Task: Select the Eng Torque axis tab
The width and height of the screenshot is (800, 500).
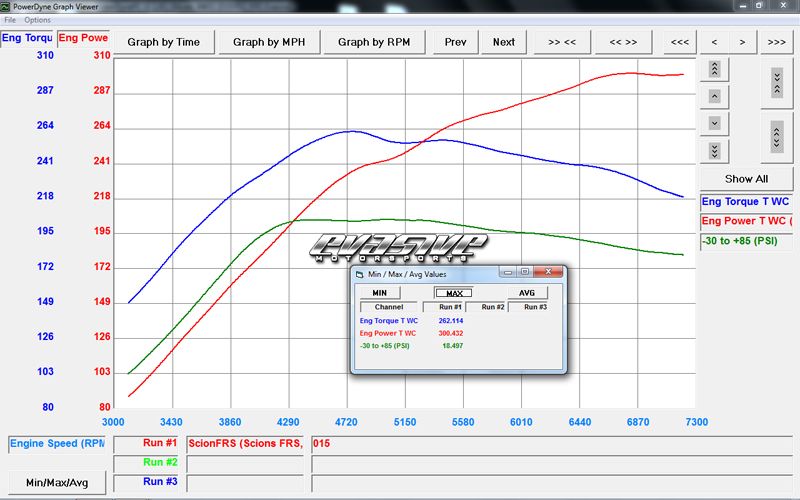Action: pyautogui.click(x=27, y=38)
